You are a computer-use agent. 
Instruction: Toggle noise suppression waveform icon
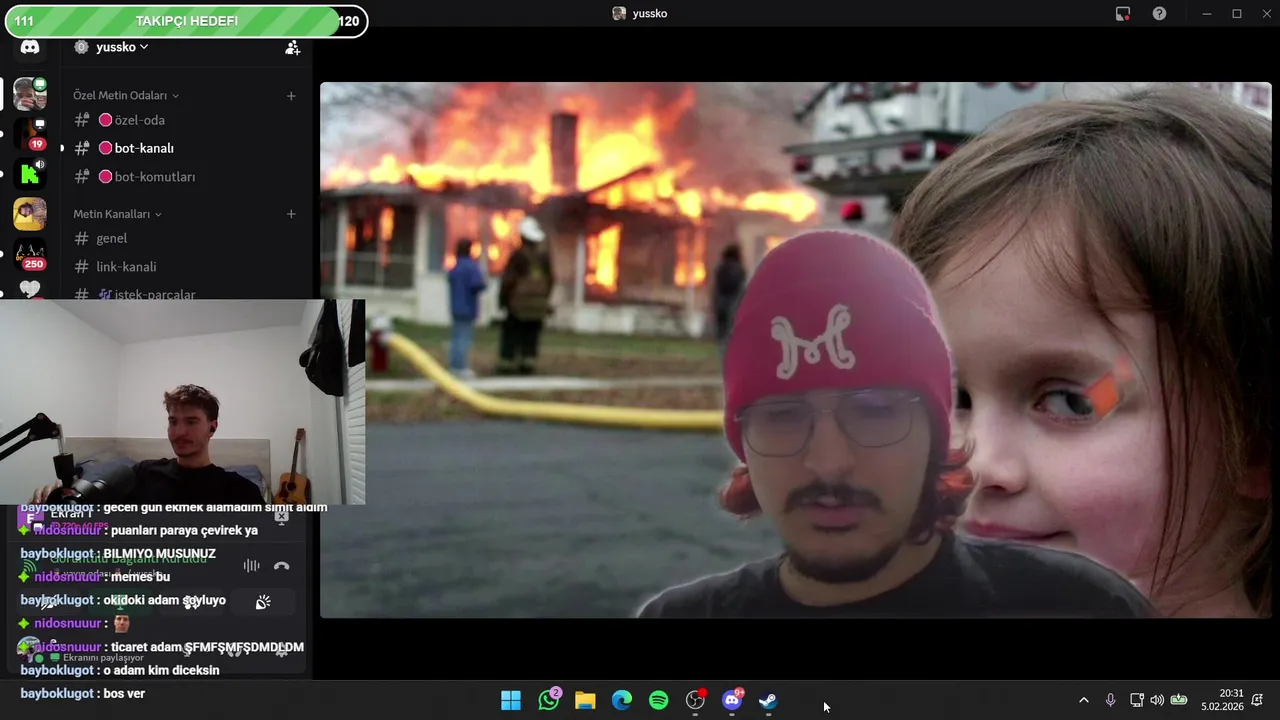pyautogui.click(x=251, y=566)
